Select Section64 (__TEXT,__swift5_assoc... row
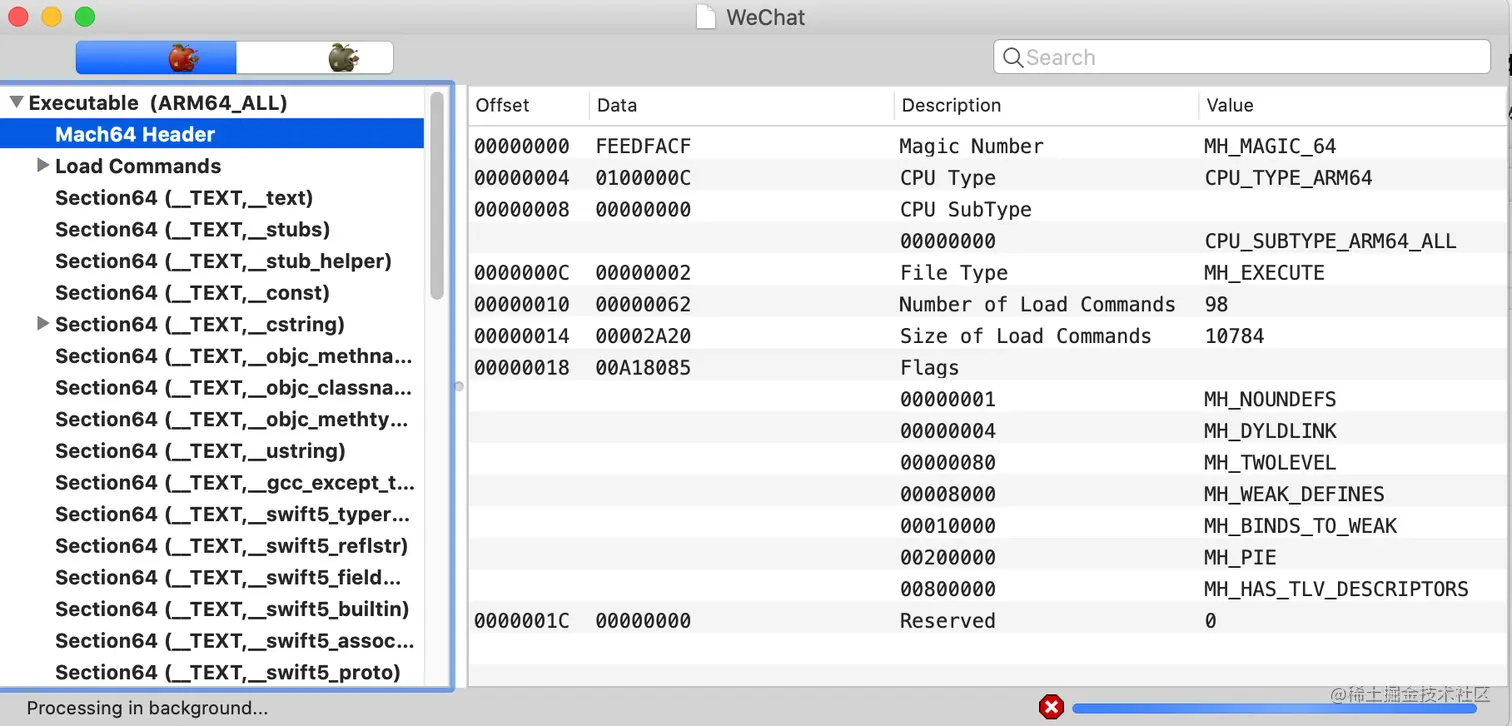This screenshot has width=1512, height=726. coord(234,640)
